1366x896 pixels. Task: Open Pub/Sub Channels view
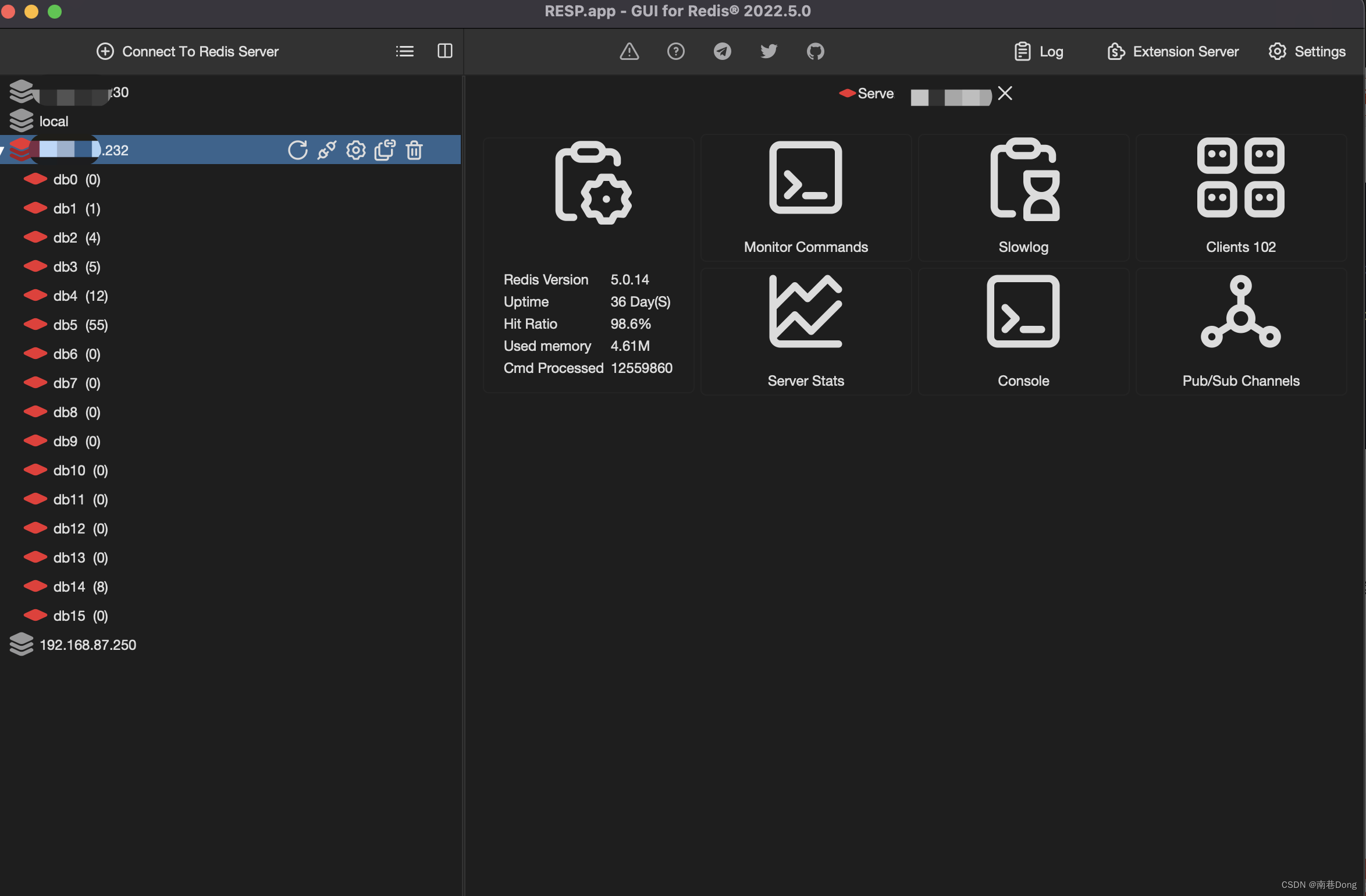click(x=1240, y=330)
